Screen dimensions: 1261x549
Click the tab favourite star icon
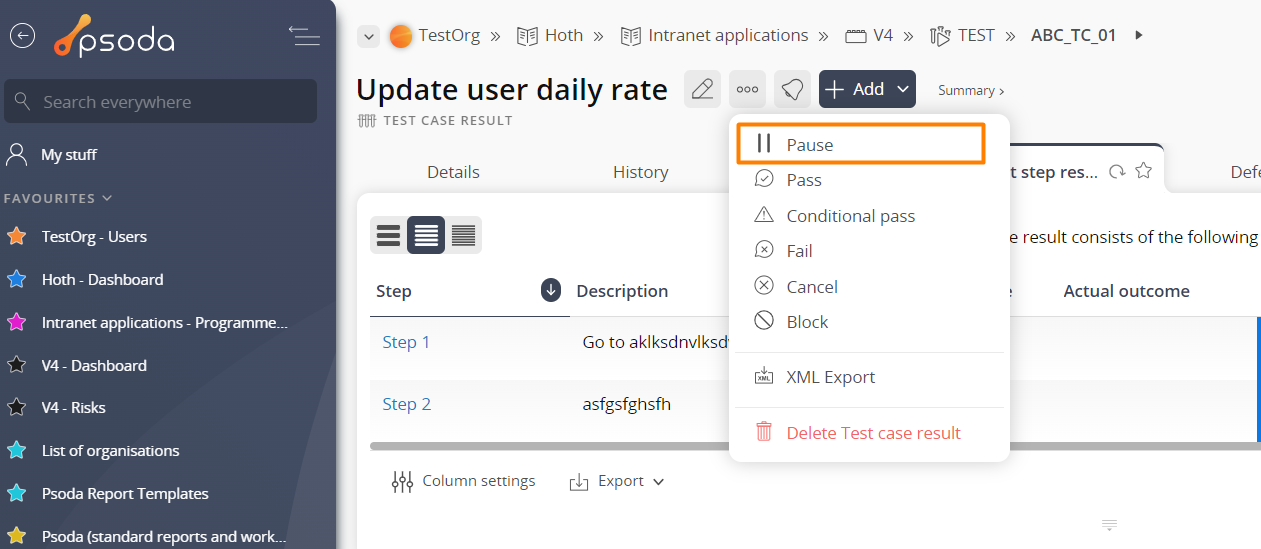pyautogui.click(x=1144, y=171)
